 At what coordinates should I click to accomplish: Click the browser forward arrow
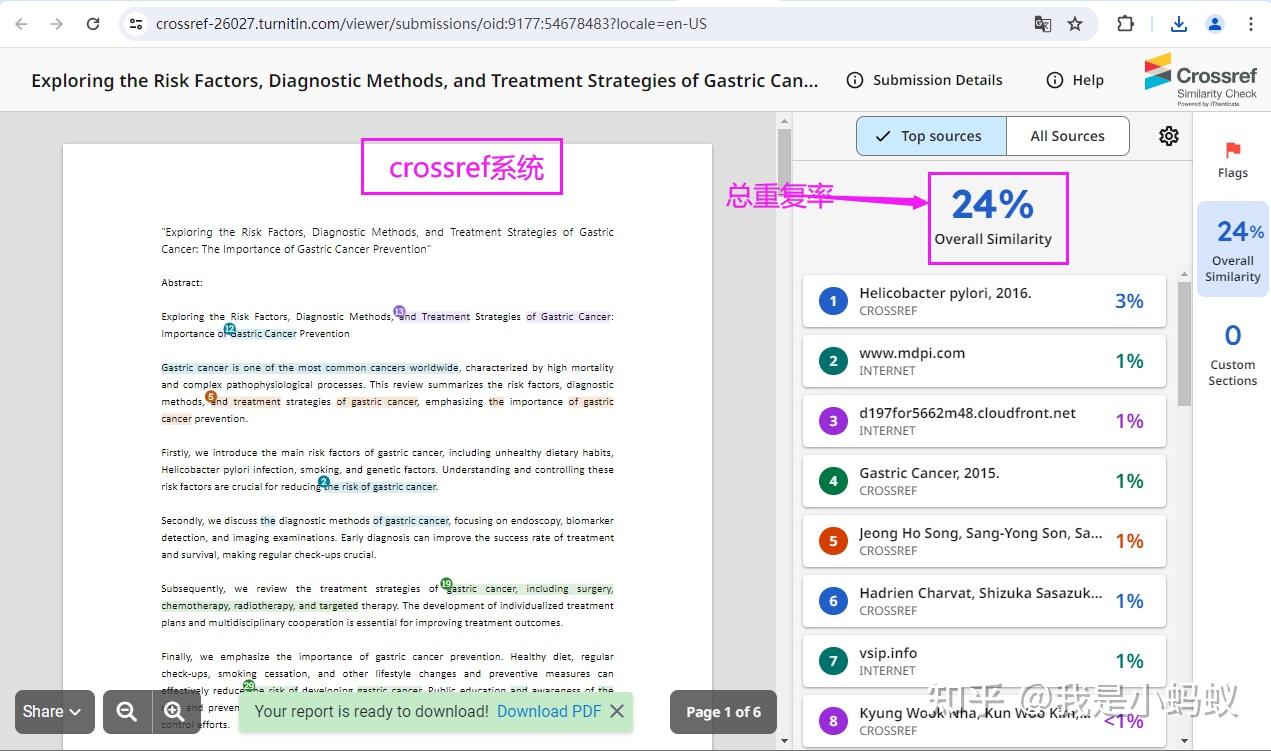[x=57, y=23]
